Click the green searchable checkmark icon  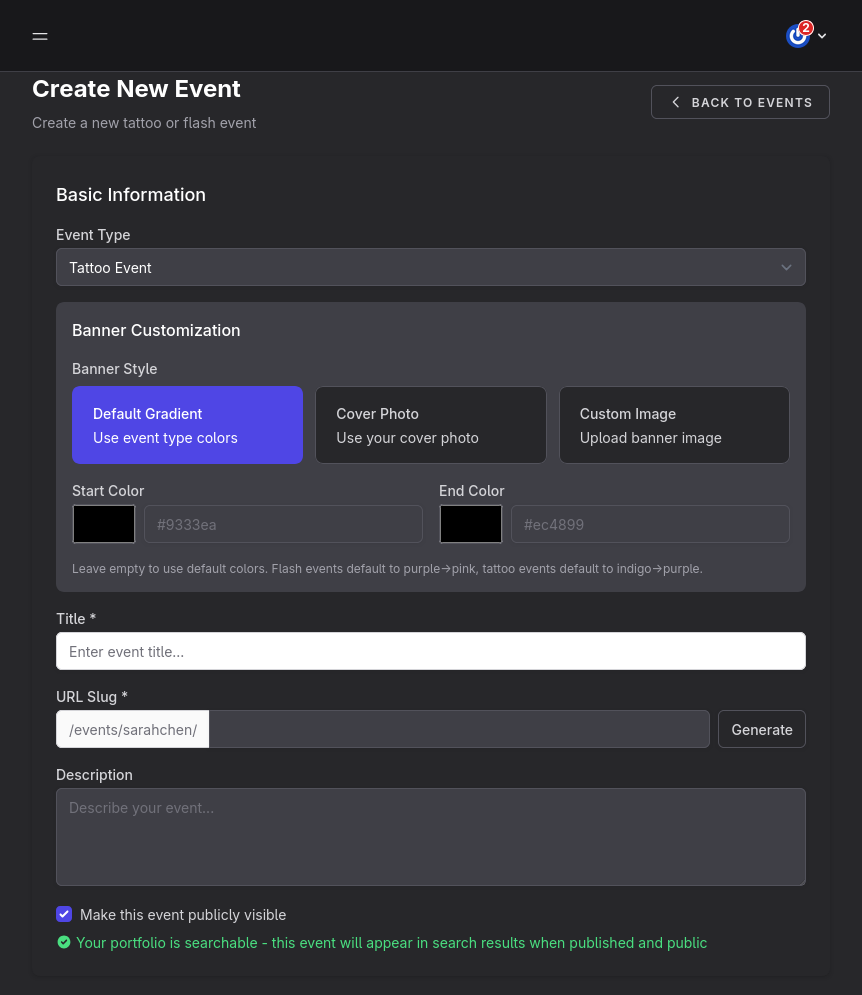click(x=64, y=942)
